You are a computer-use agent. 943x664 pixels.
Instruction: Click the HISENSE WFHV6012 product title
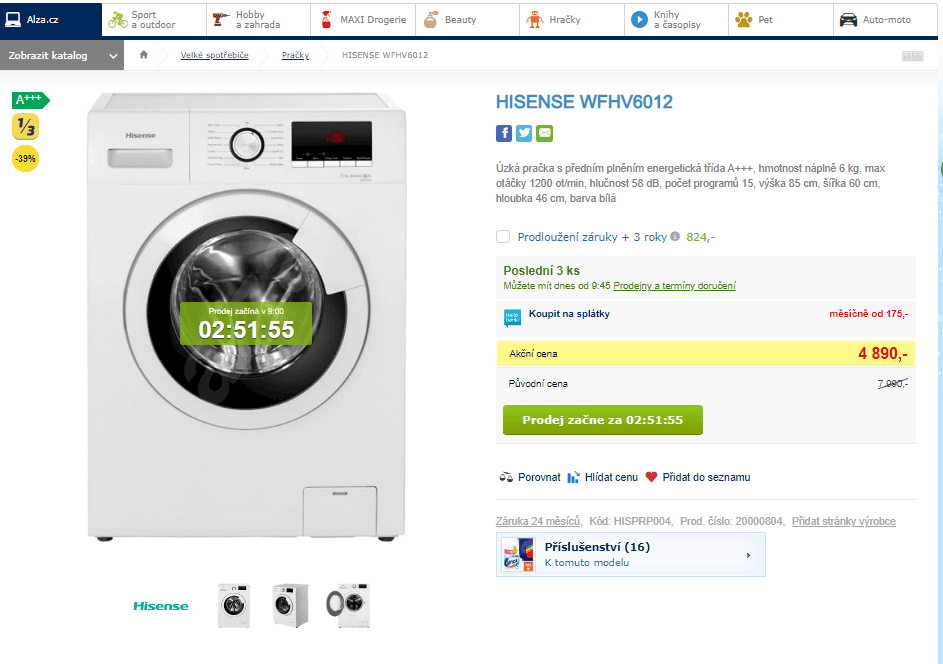click(x=584, y=102)
